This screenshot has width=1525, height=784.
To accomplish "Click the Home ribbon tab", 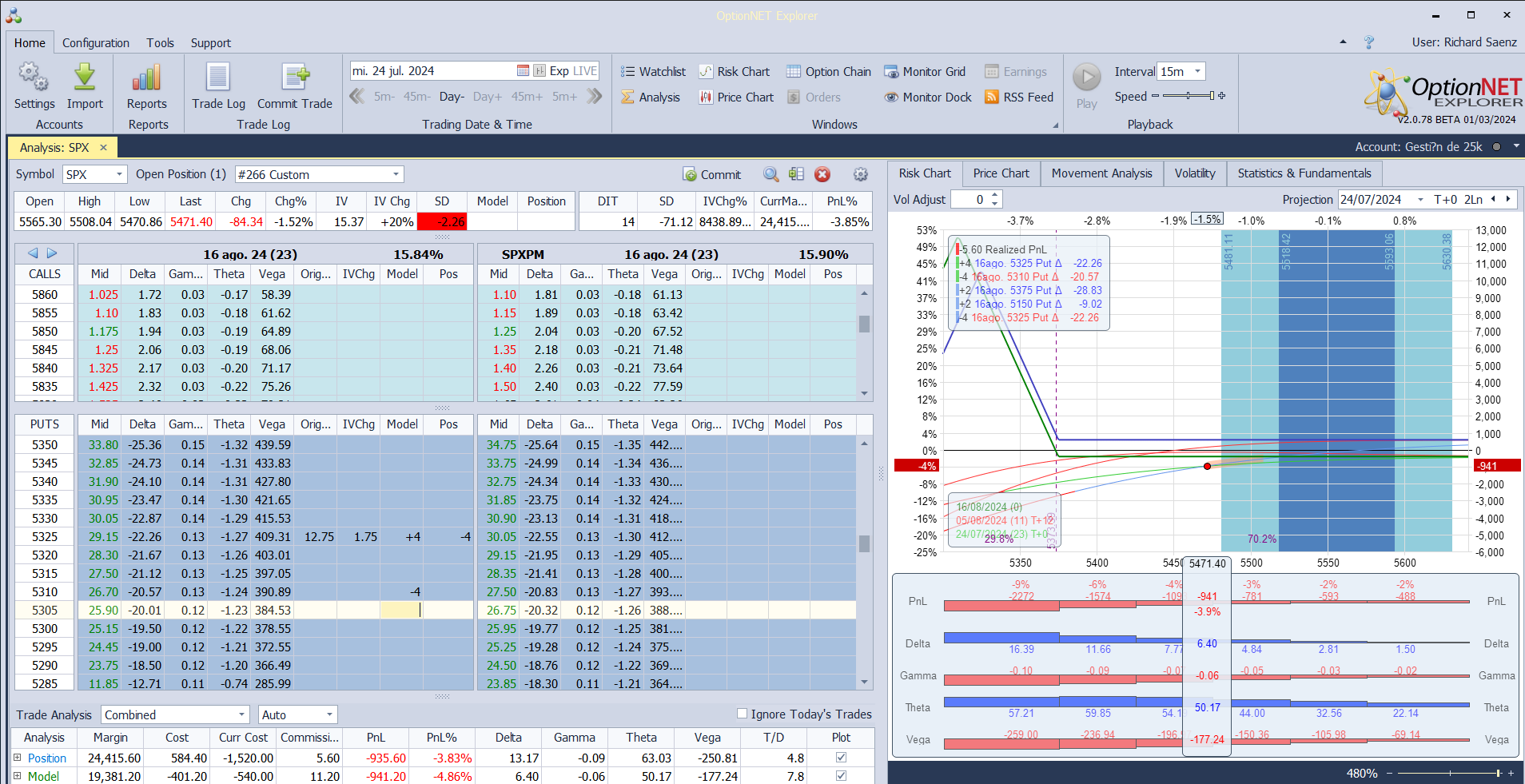I will click(30, 43).
